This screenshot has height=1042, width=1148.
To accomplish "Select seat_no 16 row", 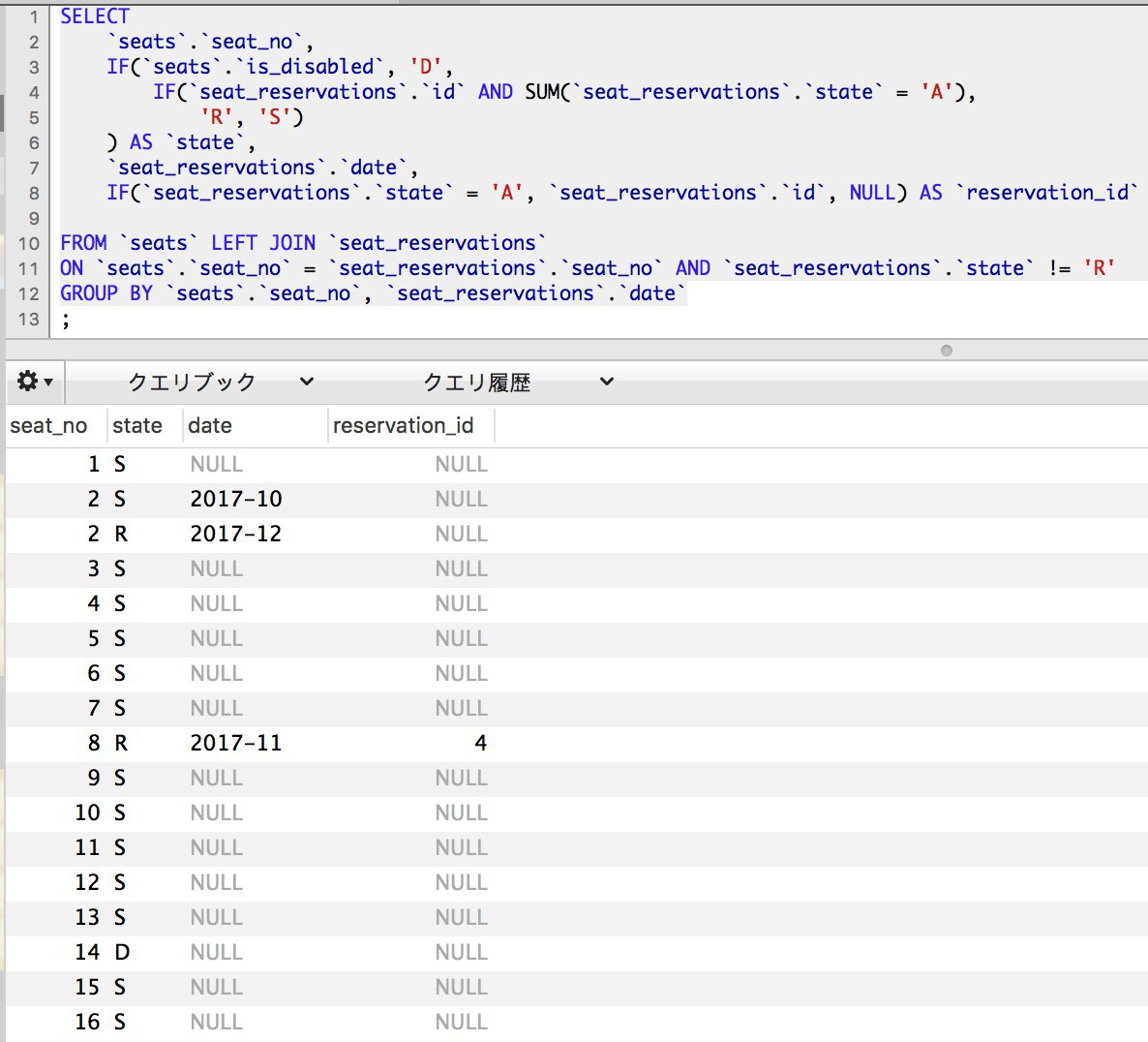I will pyautogui.click(x=87, y=1022).
